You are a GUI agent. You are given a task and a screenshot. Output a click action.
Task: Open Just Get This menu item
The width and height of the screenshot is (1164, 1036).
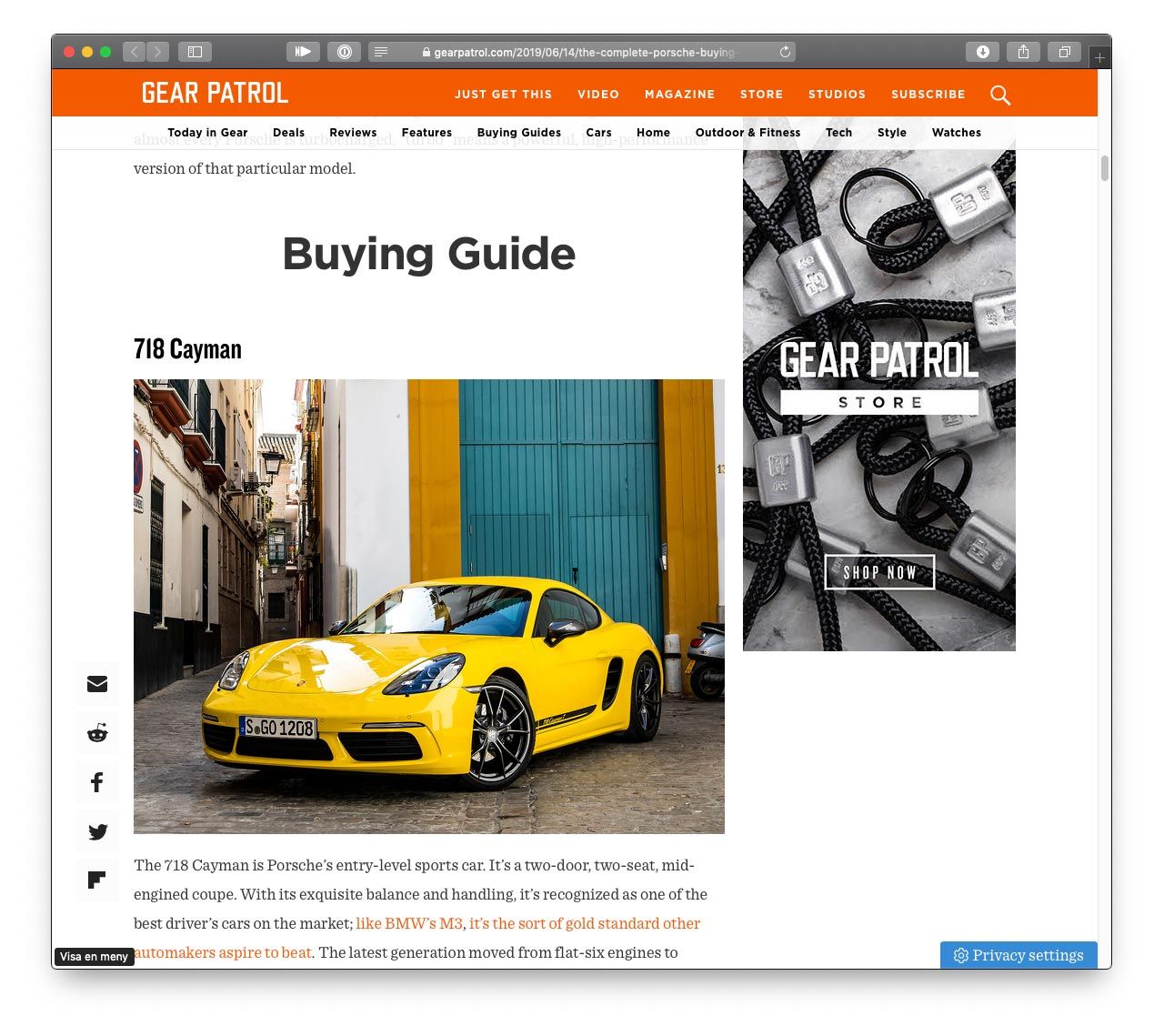[x=503, y=94]
